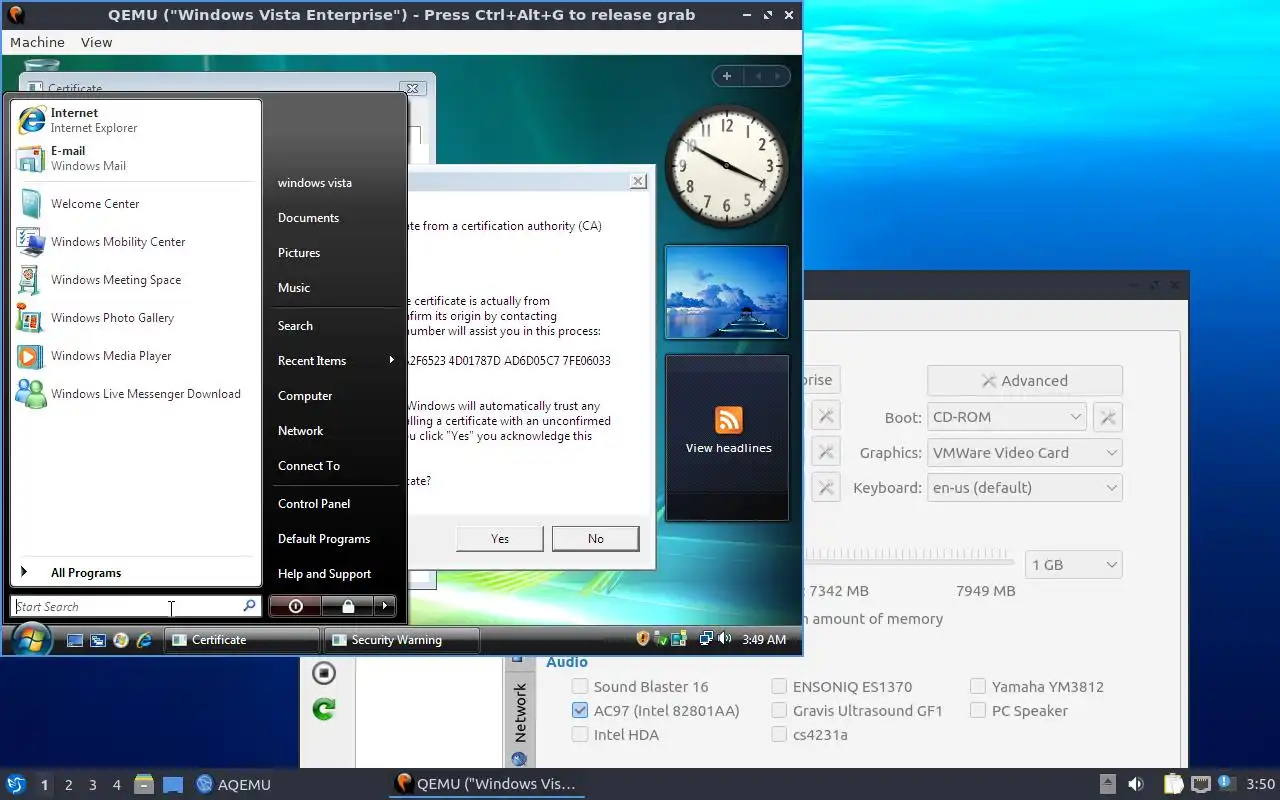Switch to Certificate taskbar button
This screenshot has height=800, width=1280.
click(242, 640)
